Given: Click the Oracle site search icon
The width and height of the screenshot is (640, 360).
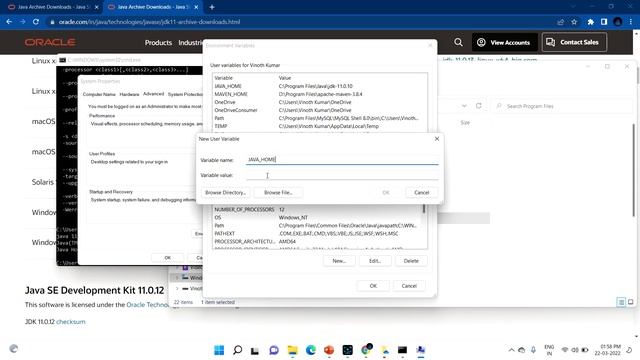Looking at the screenshot, I should pos(458,42).
